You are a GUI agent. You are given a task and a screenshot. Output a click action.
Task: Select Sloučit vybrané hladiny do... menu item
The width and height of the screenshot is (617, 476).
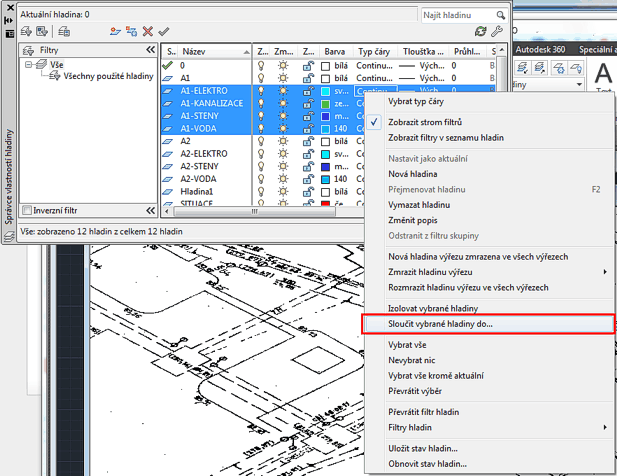click(x=440, y=324)
